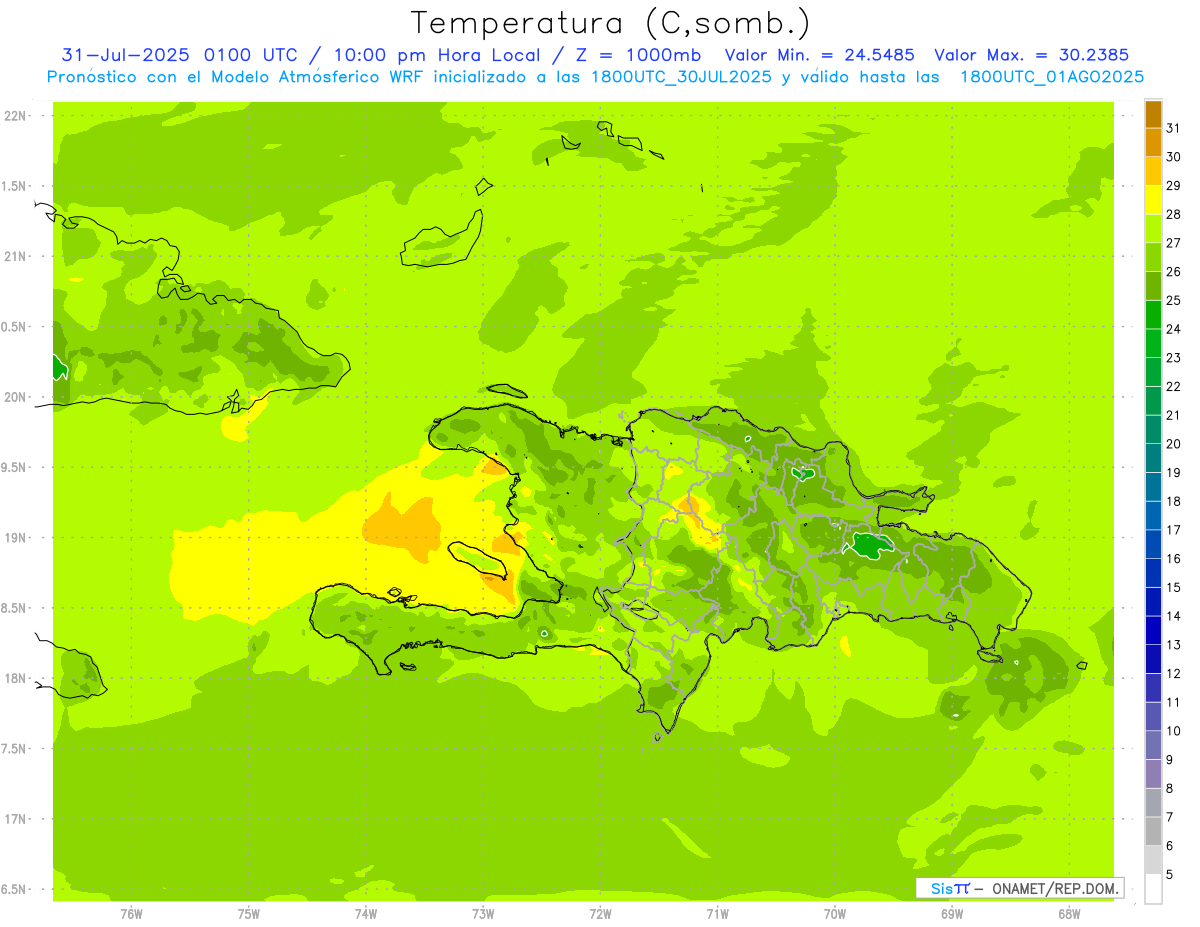Click the yellow legend swatch between 28 and 29
Viewport: 1200px width, 927px height.
[x=1153, y=200]
